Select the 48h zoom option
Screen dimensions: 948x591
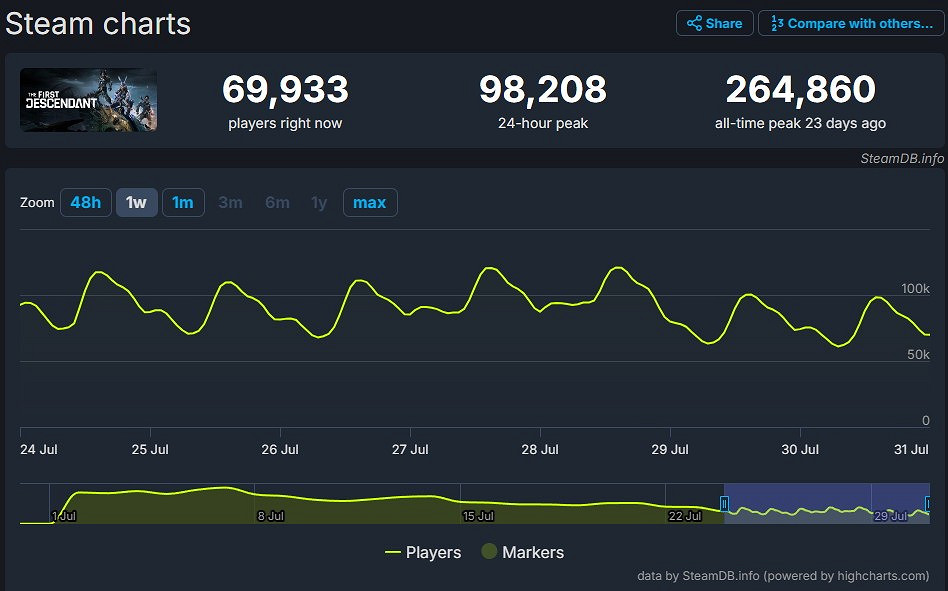click(86, 202)
